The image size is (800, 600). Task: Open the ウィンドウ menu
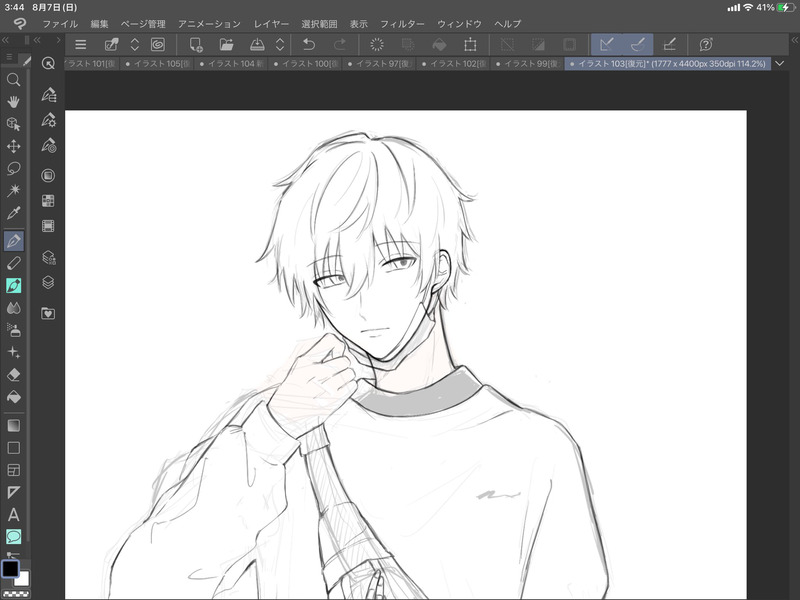point(459,24)
